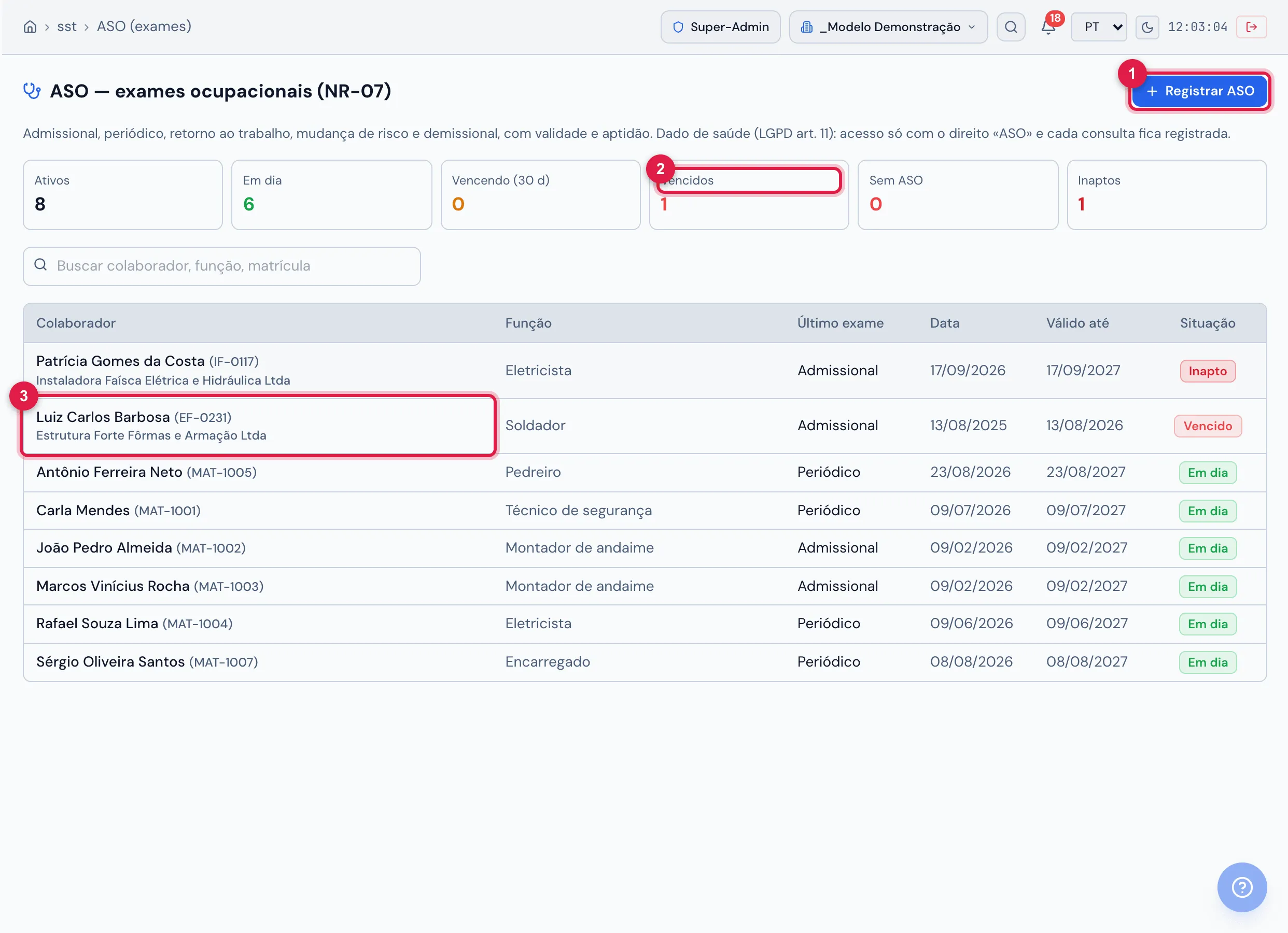Image resolution: width=1288 pixels, height=933 pixels.
Task: Open Sérgio Oliveira Santos row
Action: click(x=645, y=662)
